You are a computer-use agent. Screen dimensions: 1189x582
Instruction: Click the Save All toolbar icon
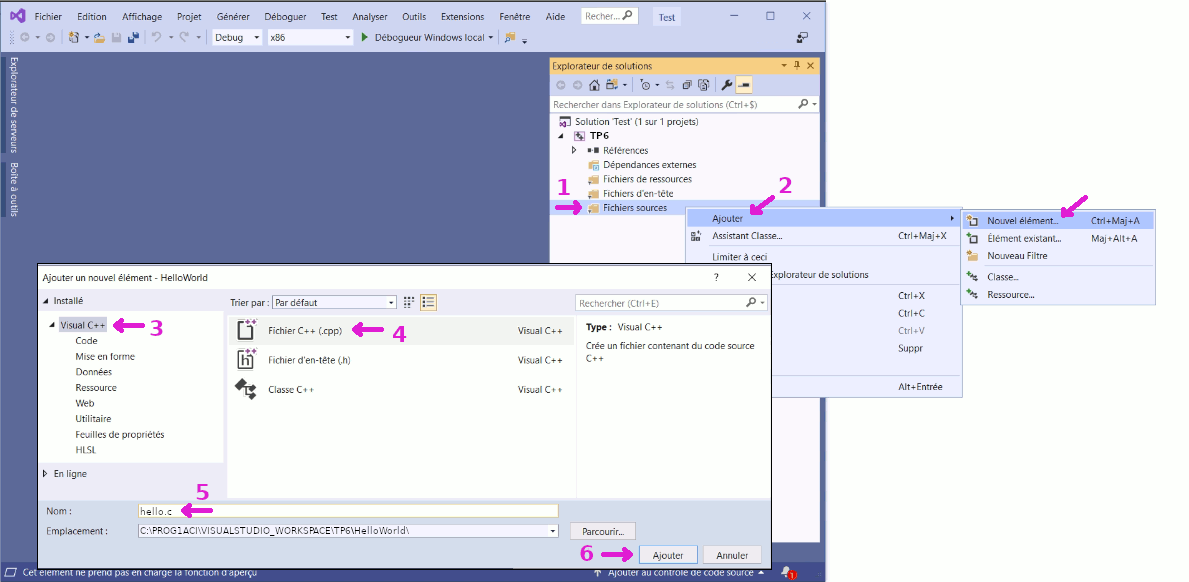pos(133,37)
